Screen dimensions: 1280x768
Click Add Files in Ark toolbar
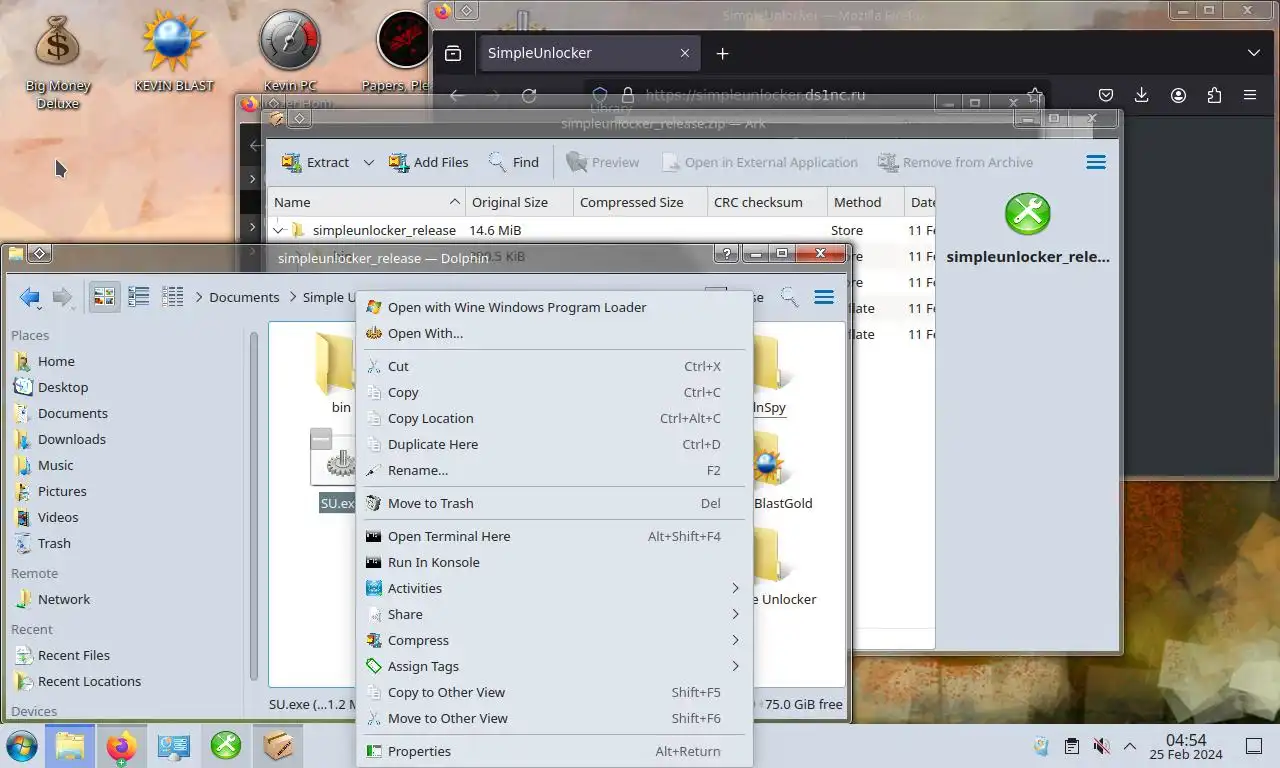click(428, 162)
